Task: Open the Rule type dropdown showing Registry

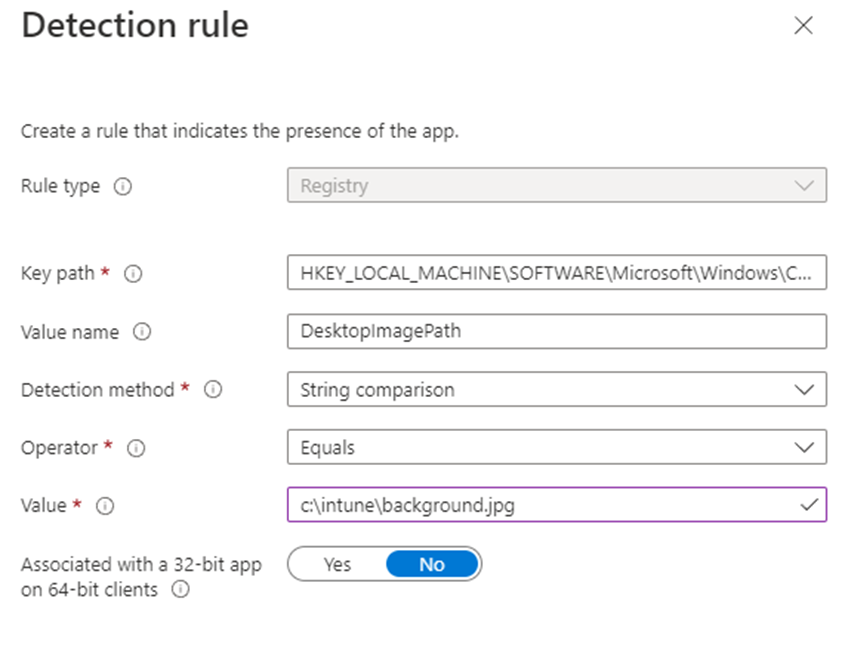Action: click(556, 186)
